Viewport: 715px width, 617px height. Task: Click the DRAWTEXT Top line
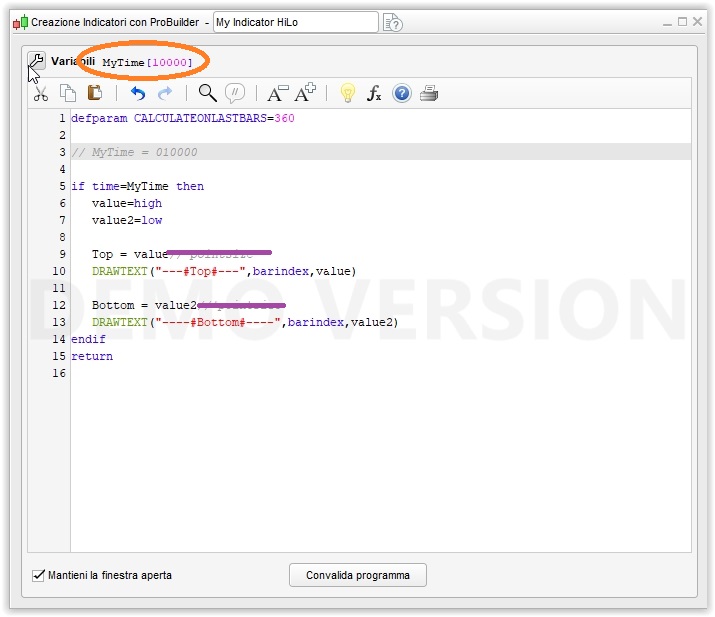pos(224,271)
